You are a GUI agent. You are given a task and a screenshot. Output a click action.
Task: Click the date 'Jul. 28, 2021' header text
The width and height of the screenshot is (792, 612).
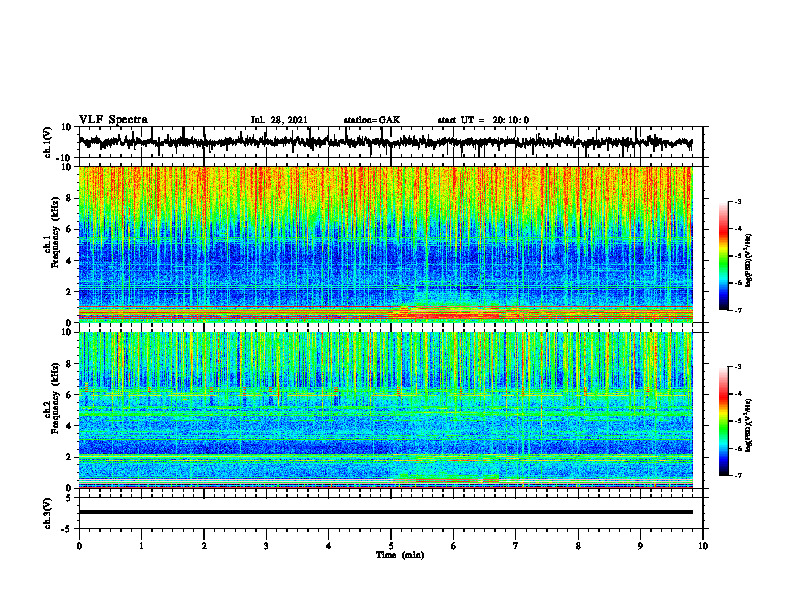coord(279,120)
